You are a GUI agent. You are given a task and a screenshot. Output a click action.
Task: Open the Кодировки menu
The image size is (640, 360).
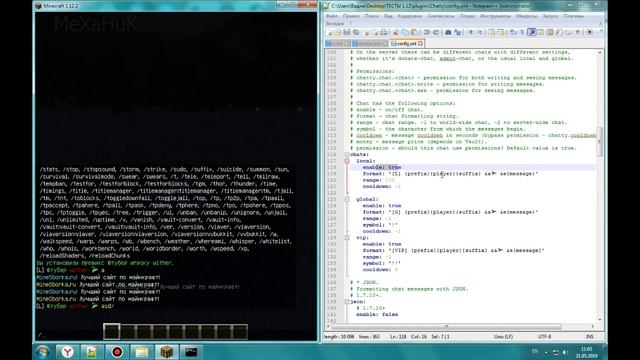tap(410, 16)
